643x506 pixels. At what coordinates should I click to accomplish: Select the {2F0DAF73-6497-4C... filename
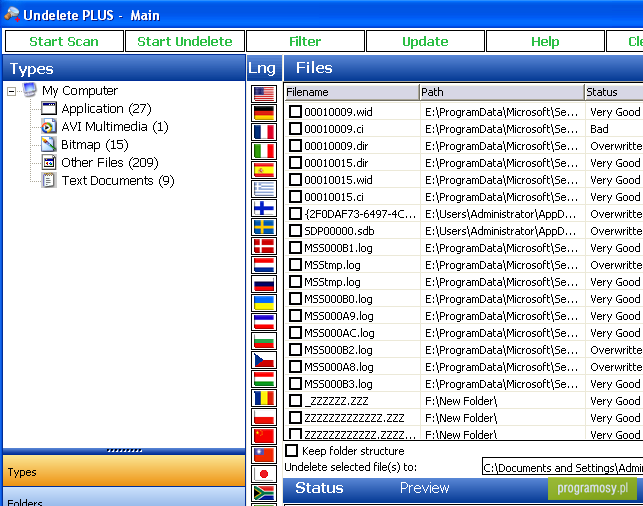(x=360, y=214)
